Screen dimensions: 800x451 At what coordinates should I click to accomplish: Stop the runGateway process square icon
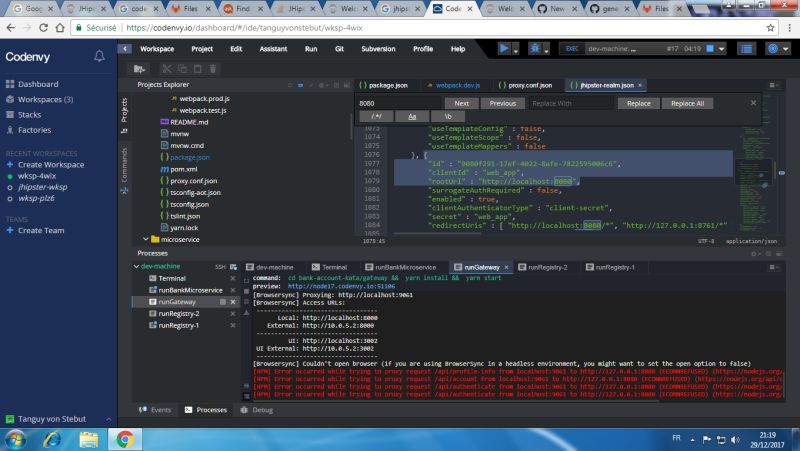[x=222, y=302]
